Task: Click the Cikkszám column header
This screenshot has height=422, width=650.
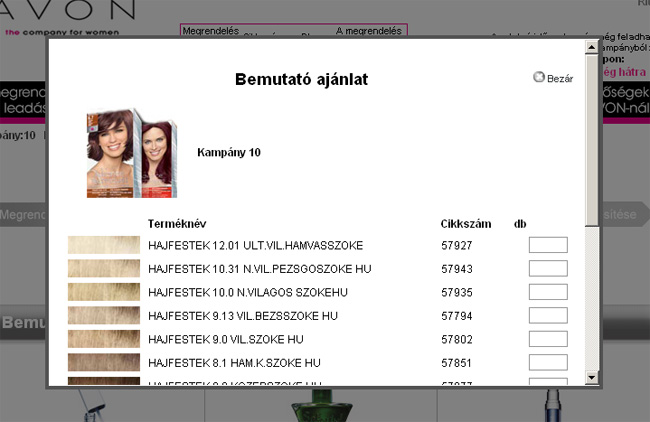Action: (x=466, y=224)
